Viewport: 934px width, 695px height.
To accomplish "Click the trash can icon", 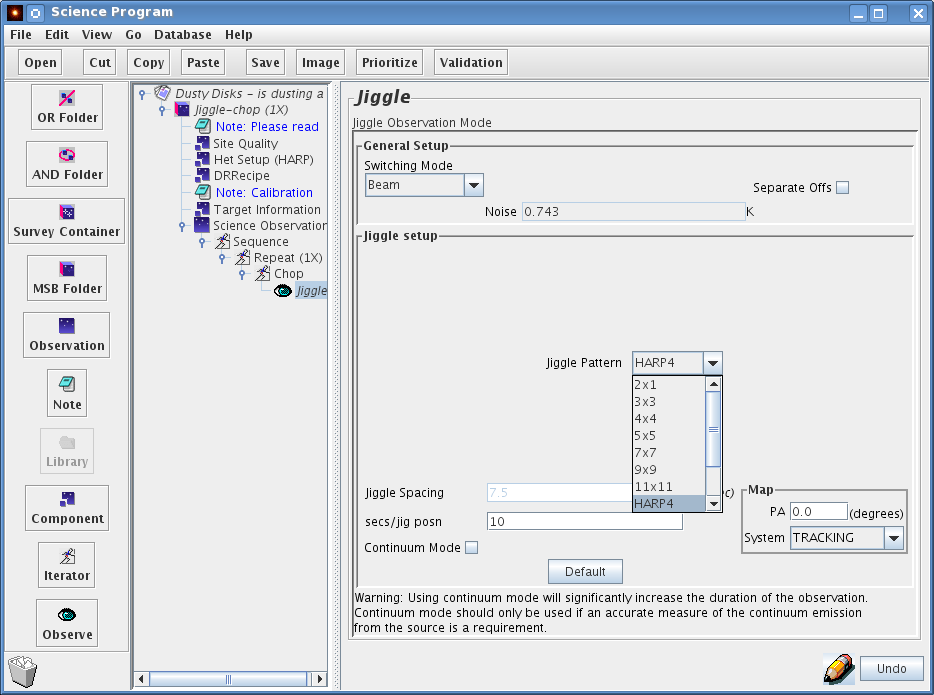I will tap(22, 670).
